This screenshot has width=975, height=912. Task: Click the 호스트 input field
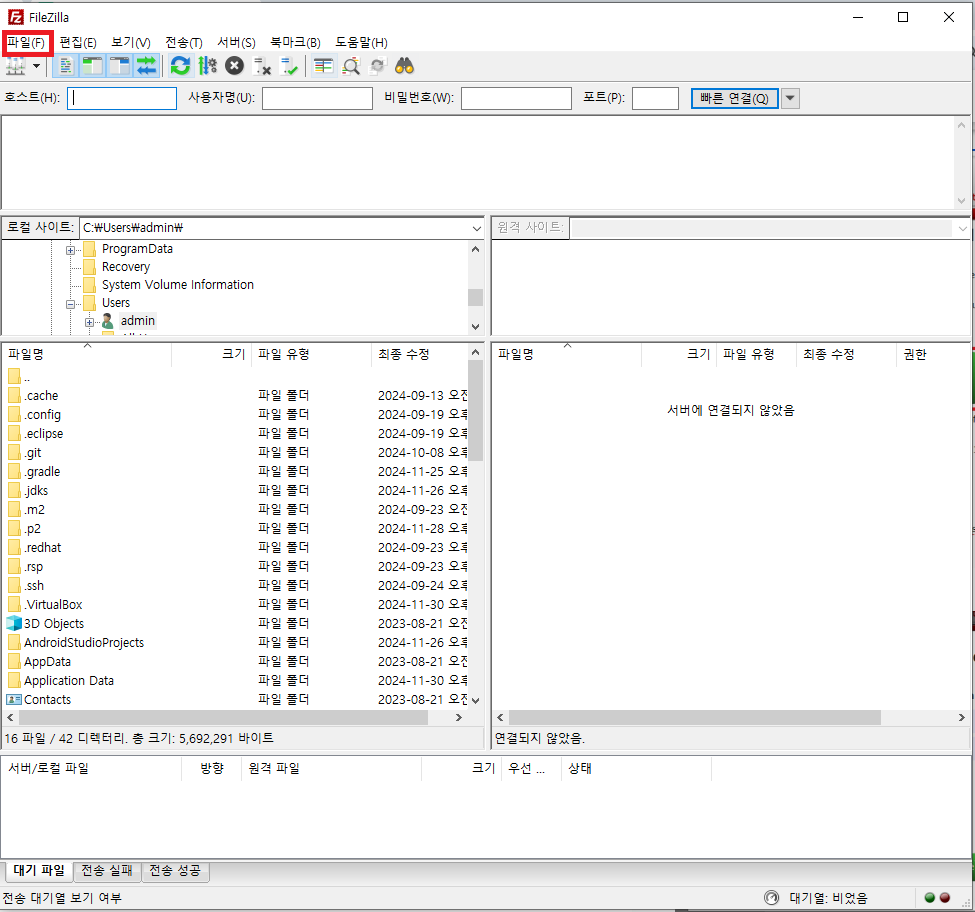tap(122, 98)
